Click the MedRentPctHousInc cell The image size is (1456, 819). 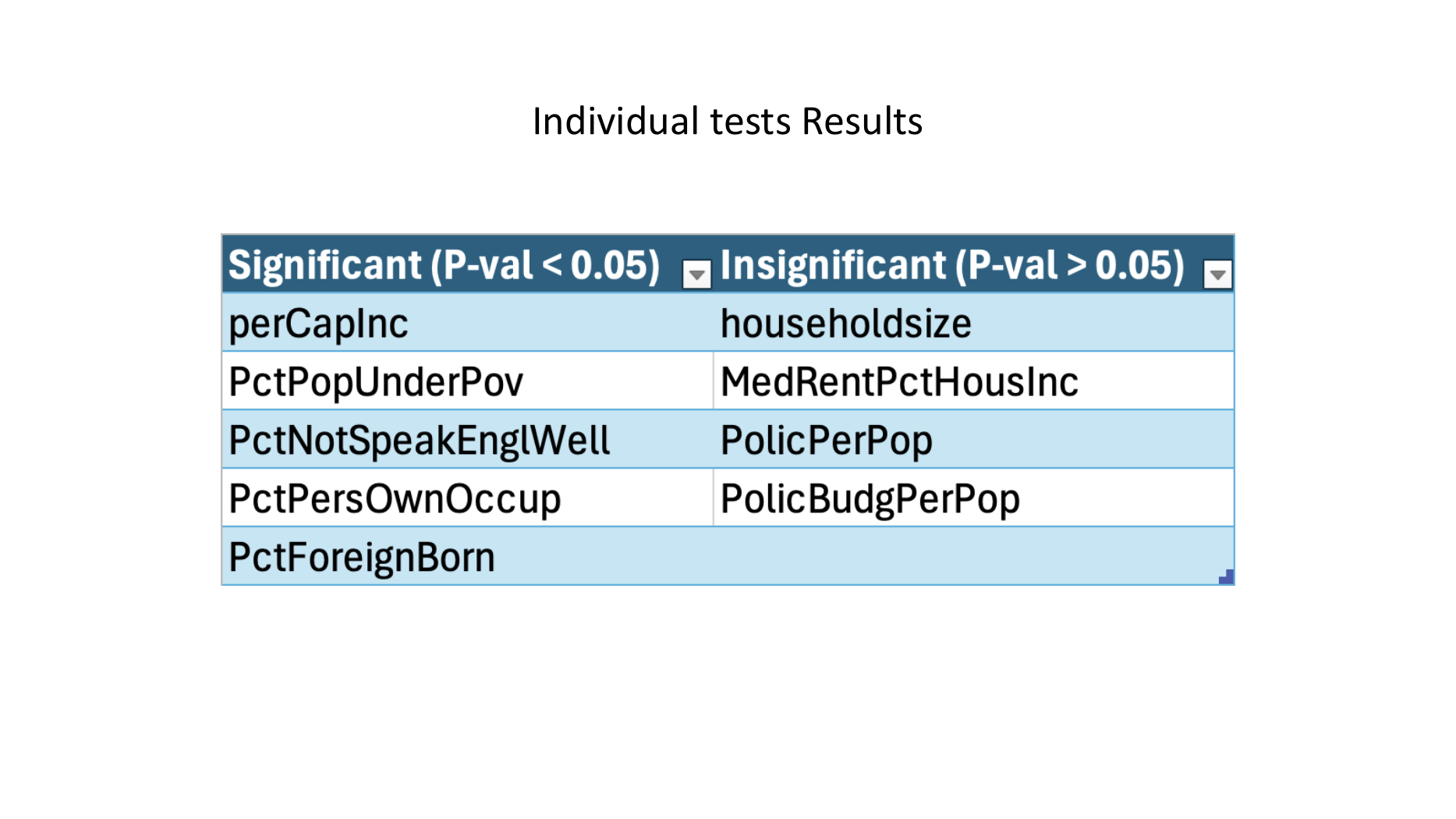coord(973,381)
